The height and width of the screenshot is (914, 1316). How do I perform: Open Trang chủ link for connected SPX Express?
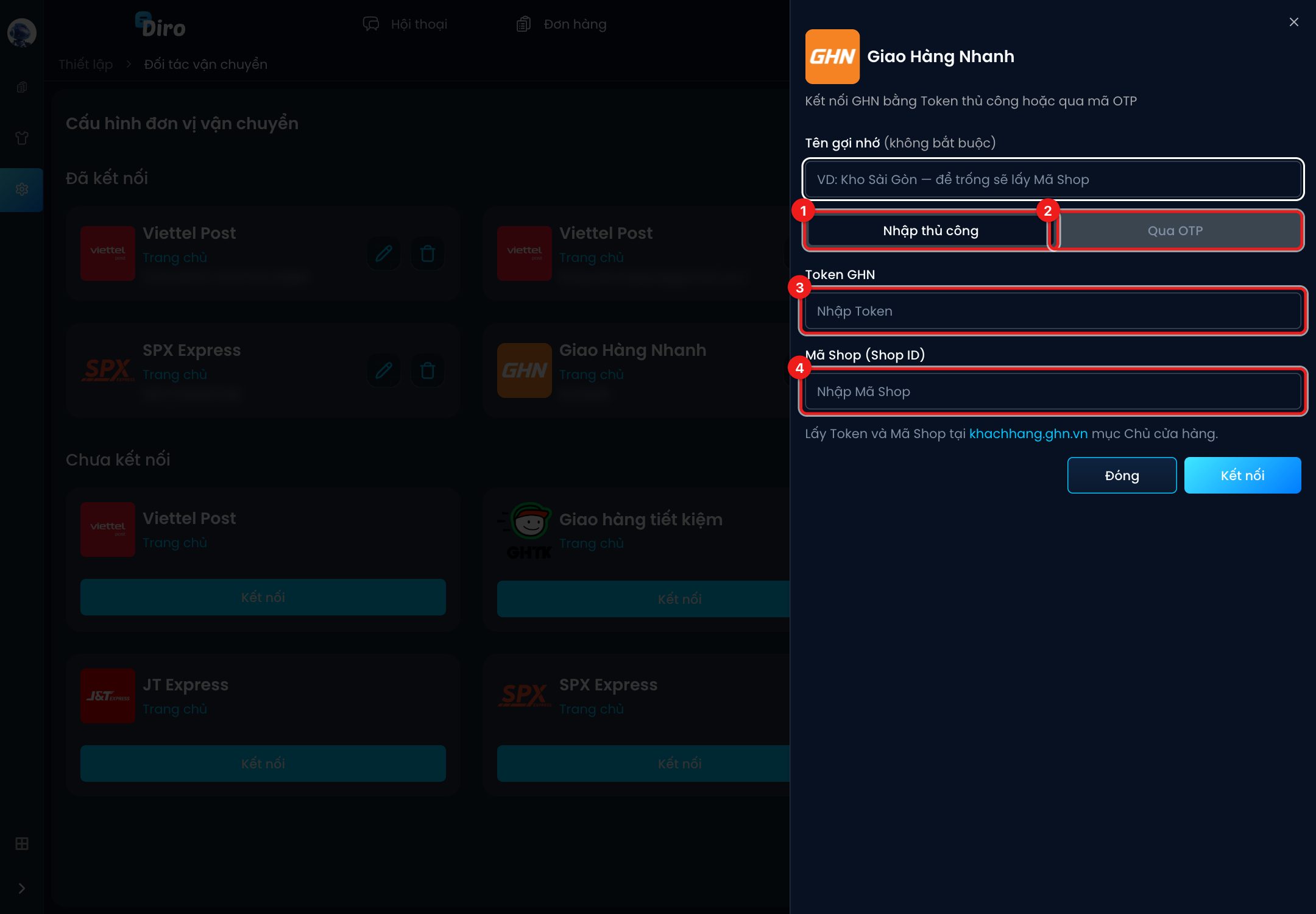click(x=175, y=375)
